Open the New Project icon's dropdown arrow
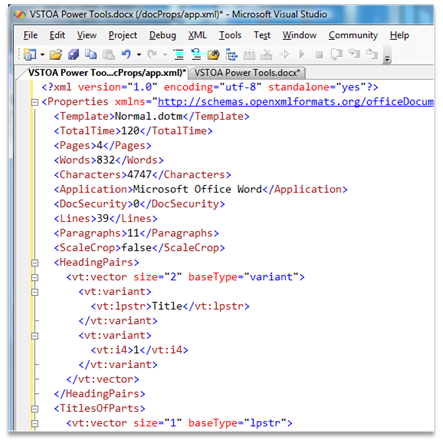Viewport: 443px width, 444px height. pyautogui.click(x=42, y=54)
